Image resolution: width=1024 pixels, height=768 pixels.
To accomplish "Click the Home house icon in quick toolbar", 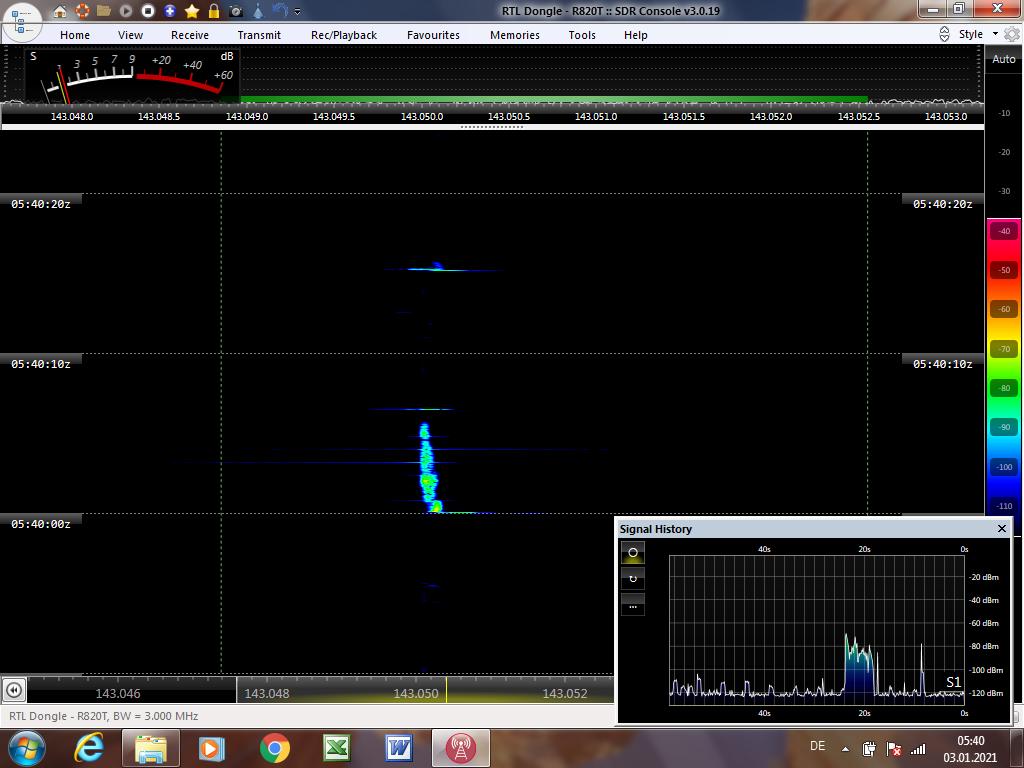I will 60,10.
